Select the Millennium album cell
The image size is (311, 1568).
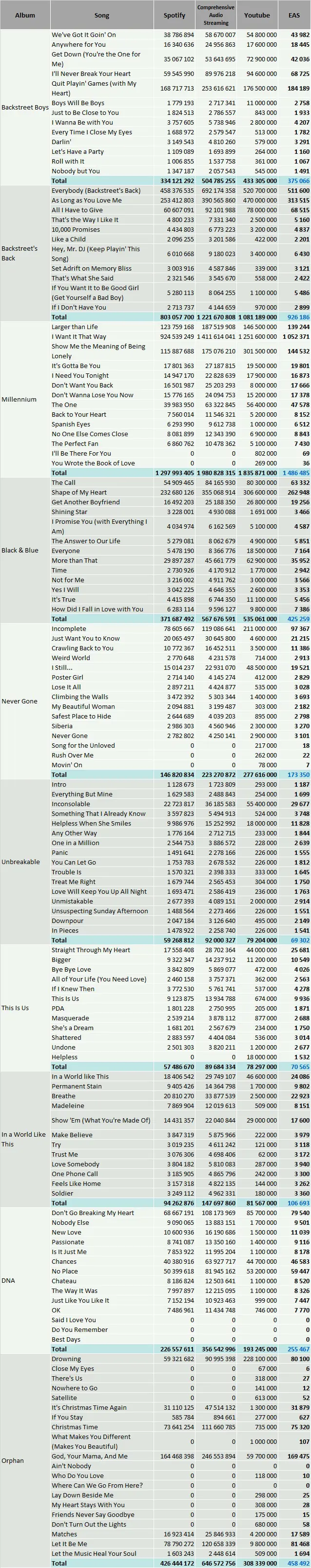(x=25, y=399)
